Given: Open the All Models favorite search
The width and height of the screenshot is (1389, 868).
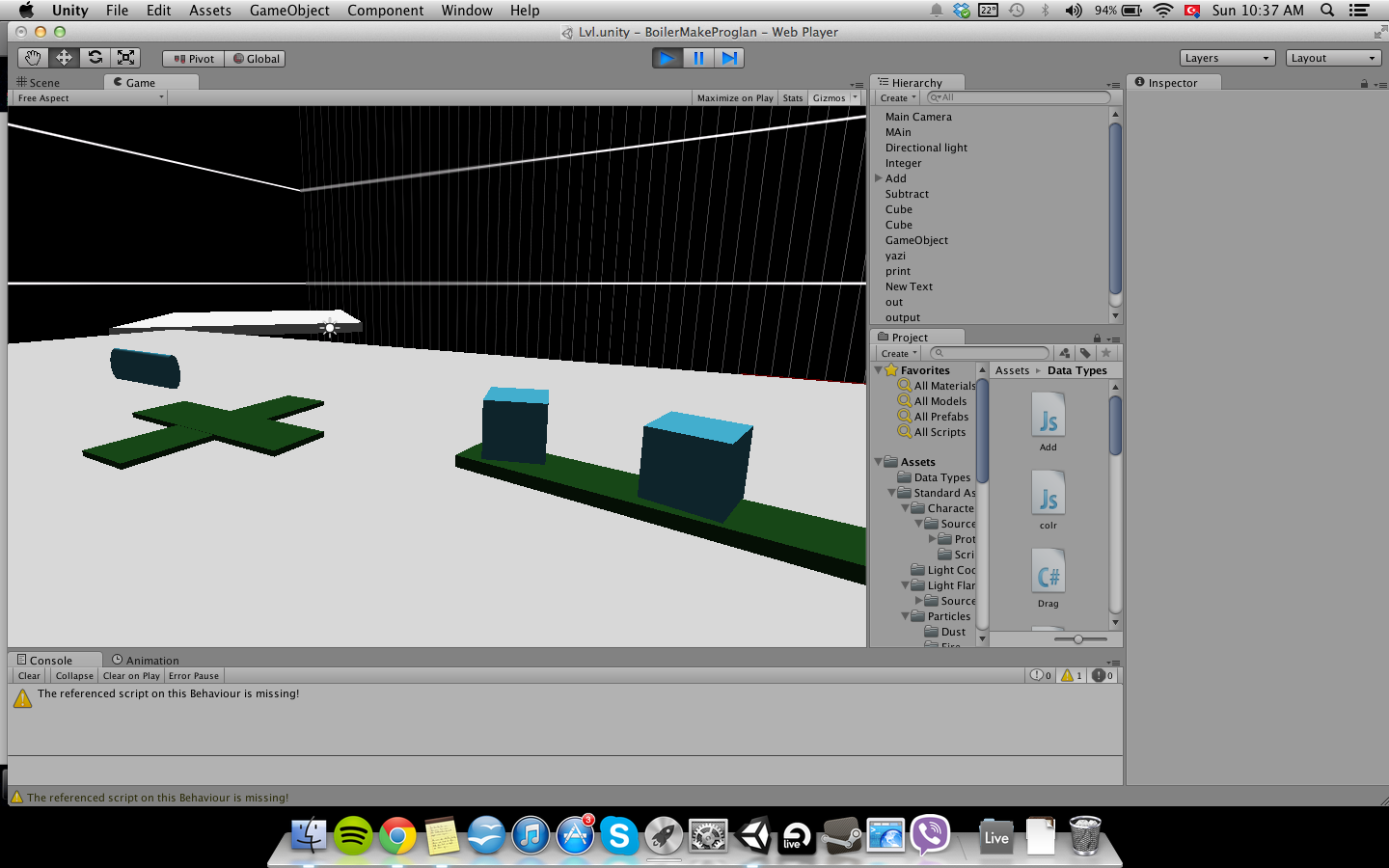Looking at the screenshot, I should (932, 401).
